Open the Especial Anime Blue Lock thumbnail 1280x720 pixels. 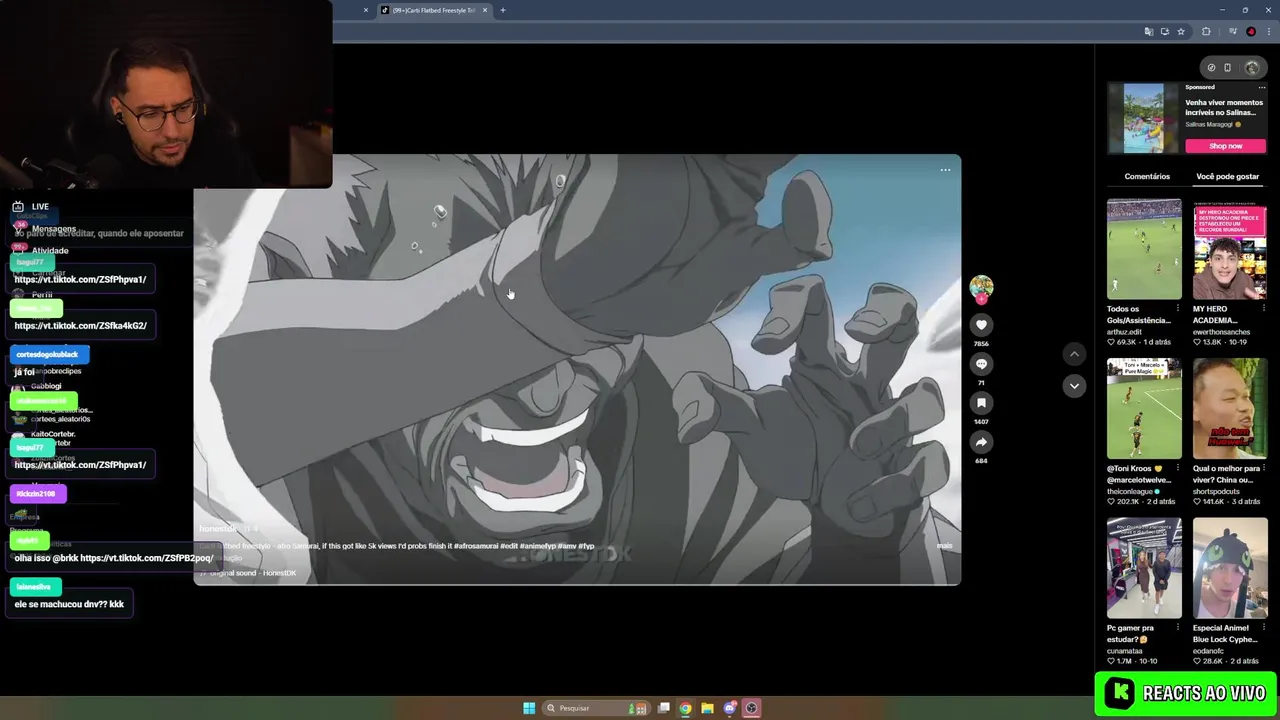tap(1230, 569)
